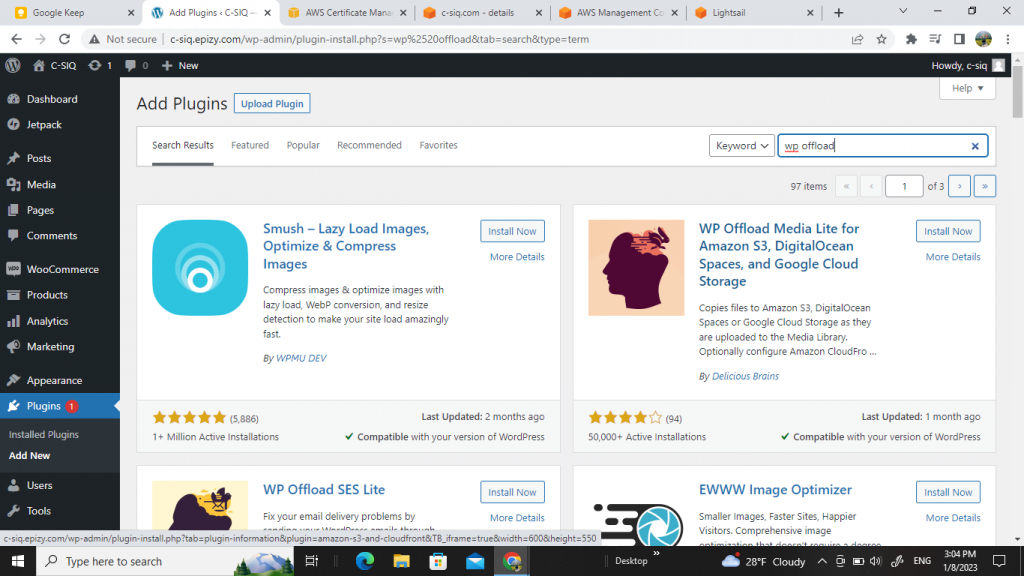Switch to the Search Results tab
This screenshot has width=1024, height=576.
(x=183, y=145)
